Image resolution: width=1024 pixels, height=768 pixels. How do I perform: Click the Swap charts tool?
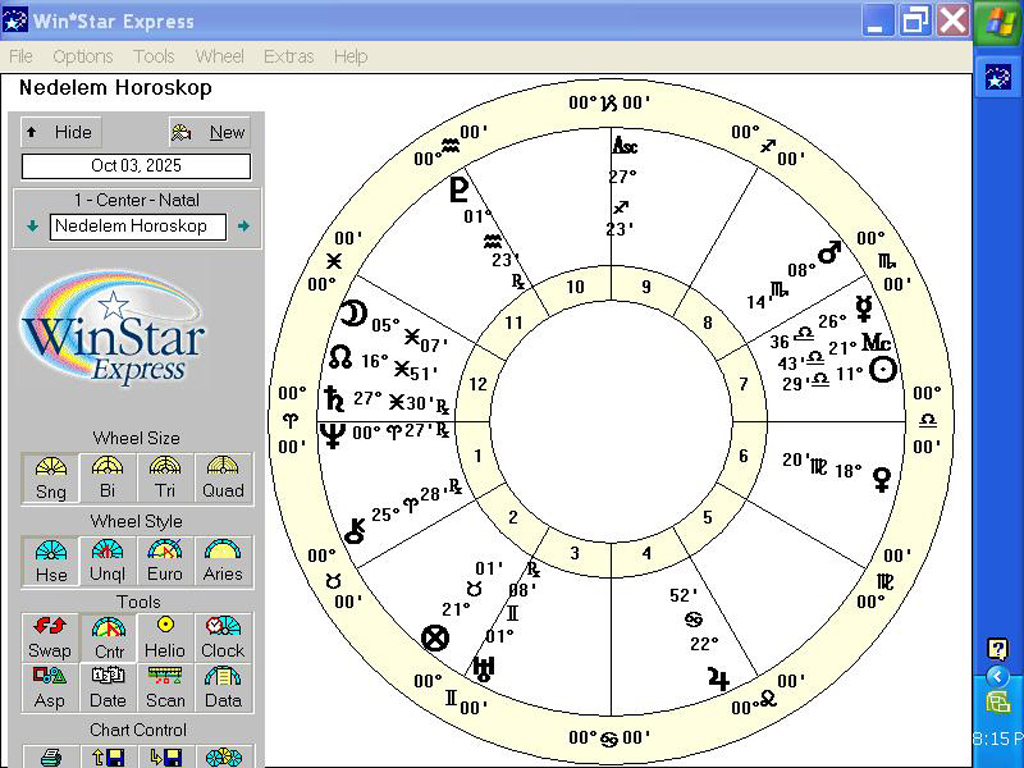(49, 637)
